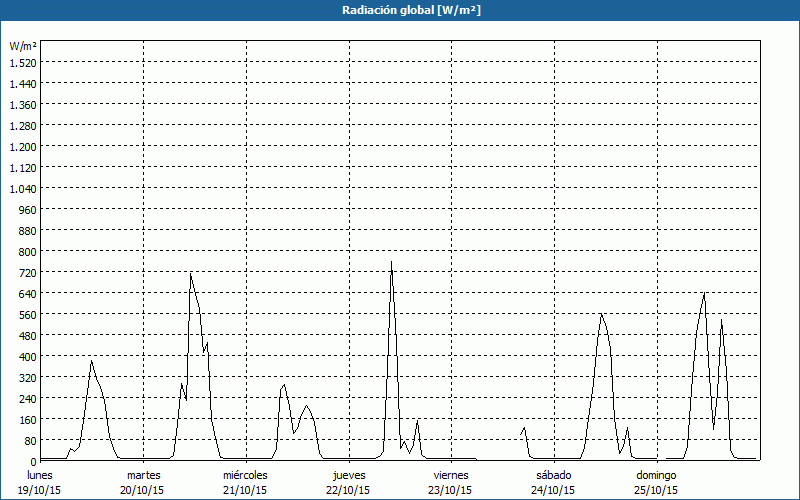The width and height of the screenshot is (800, 500).
Task: Click the viernes day label
Action: click(x=451, y=474)
